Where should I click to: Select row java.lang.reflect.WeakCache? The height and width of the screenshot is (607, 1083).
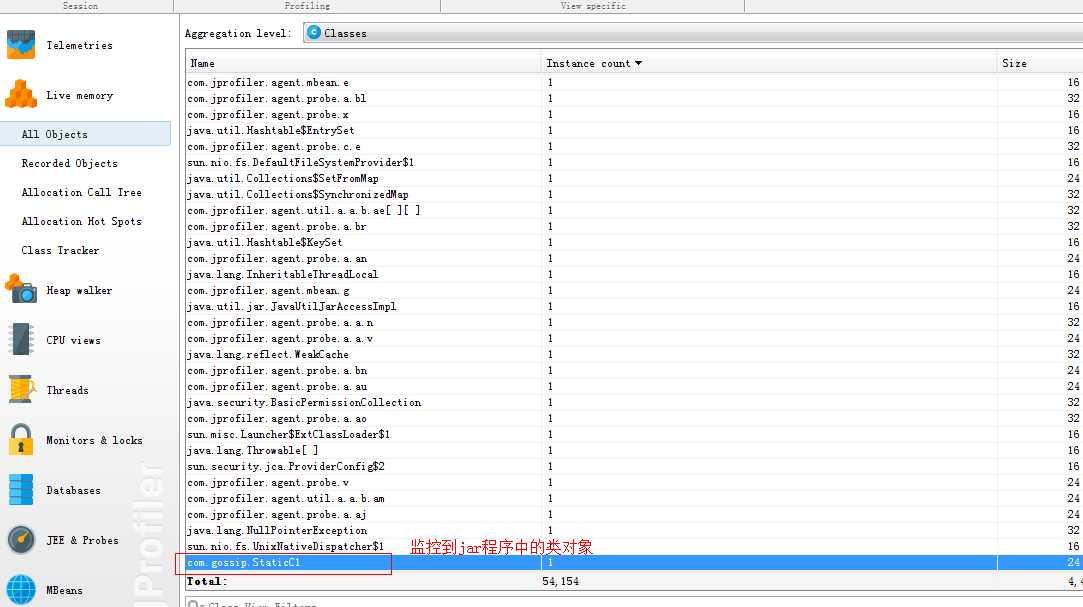[x=634, y=354]
